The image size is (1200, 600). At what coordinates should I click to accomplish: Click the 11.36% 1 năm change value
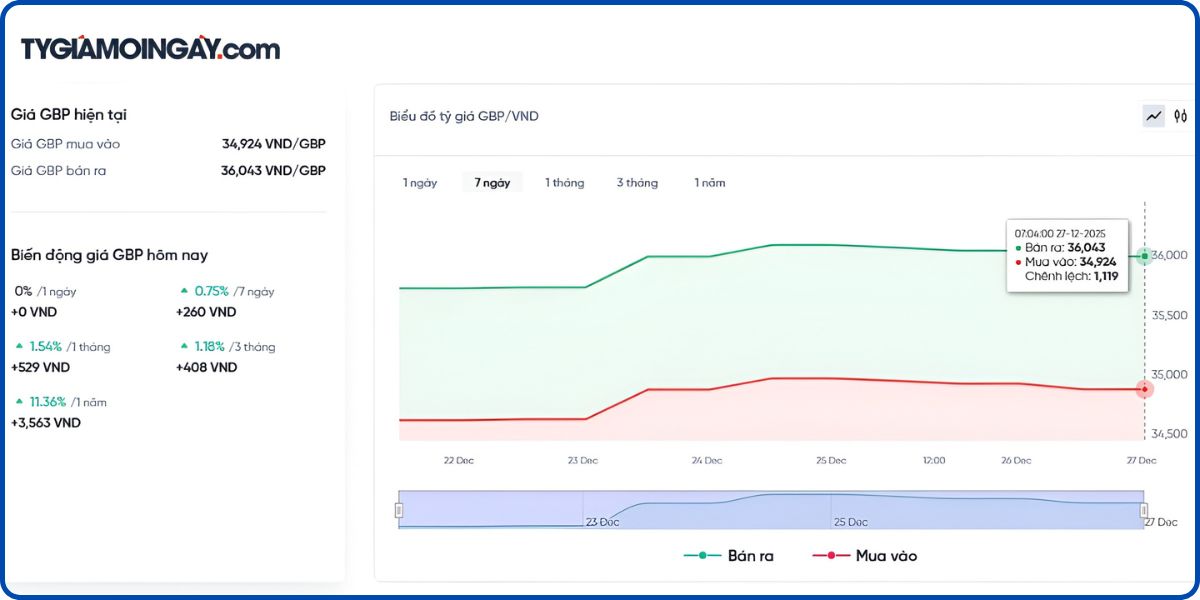click(47, 402)
